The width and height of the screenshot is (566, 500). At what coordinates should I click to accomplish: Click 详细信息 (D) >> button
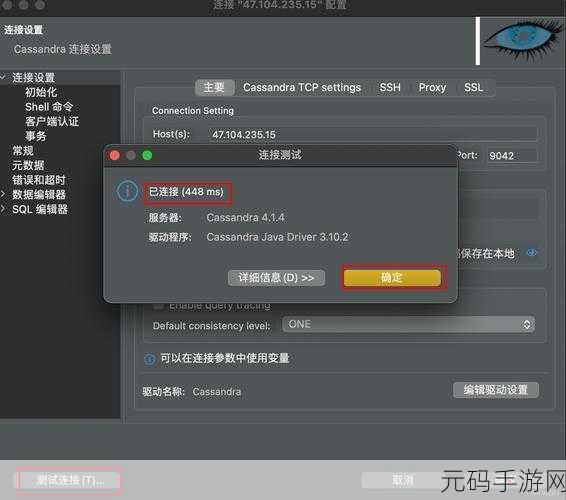pos(276,278)
